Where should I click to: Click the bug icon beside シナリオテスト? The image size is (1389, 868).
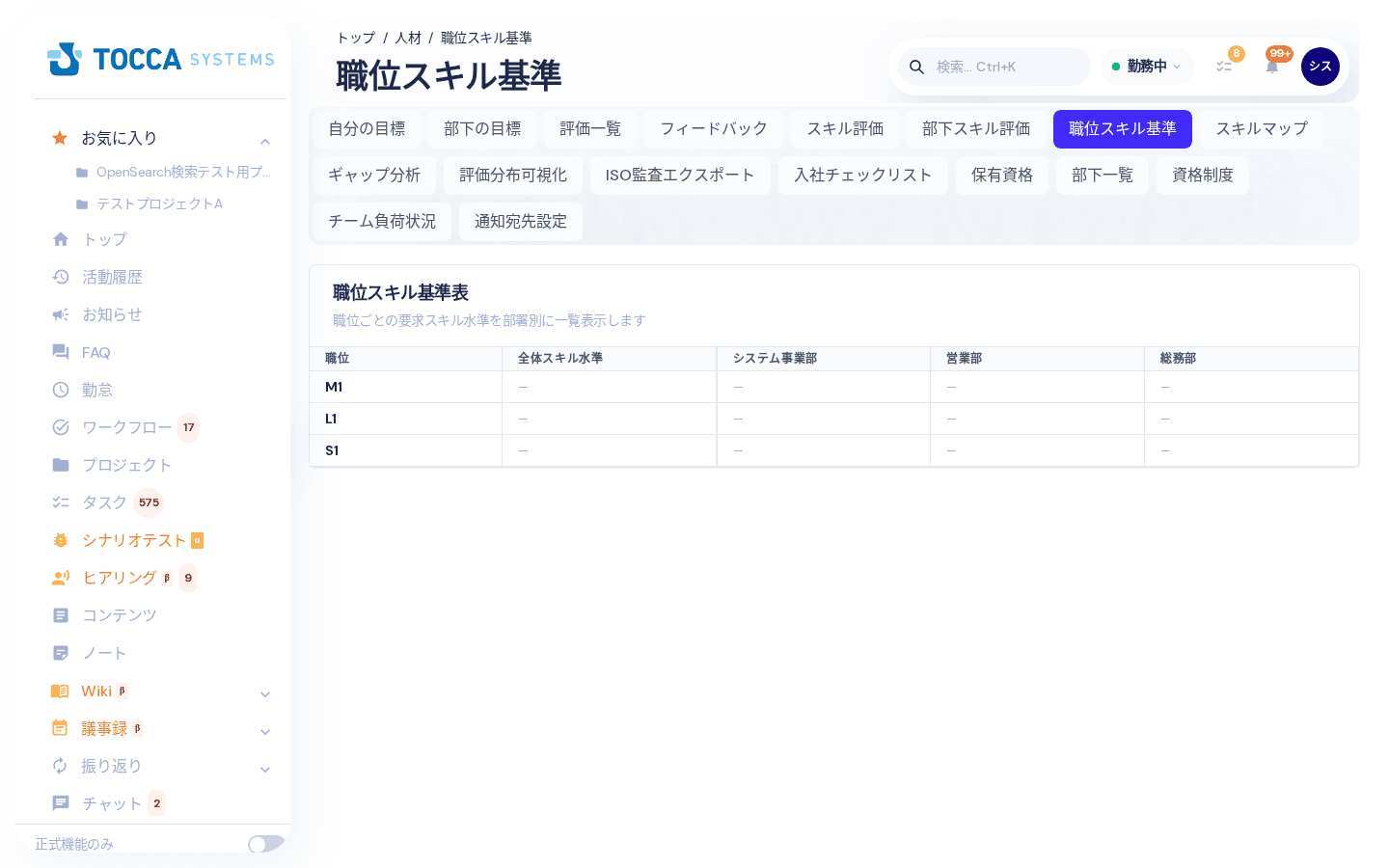tap(61, 540)
